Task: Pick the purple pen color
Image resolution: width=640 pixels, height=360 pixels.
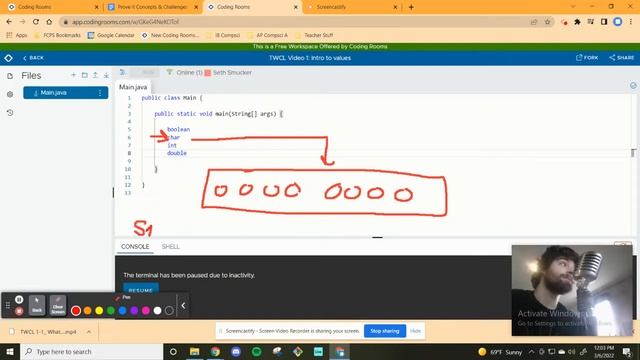Action: point(134,311)
